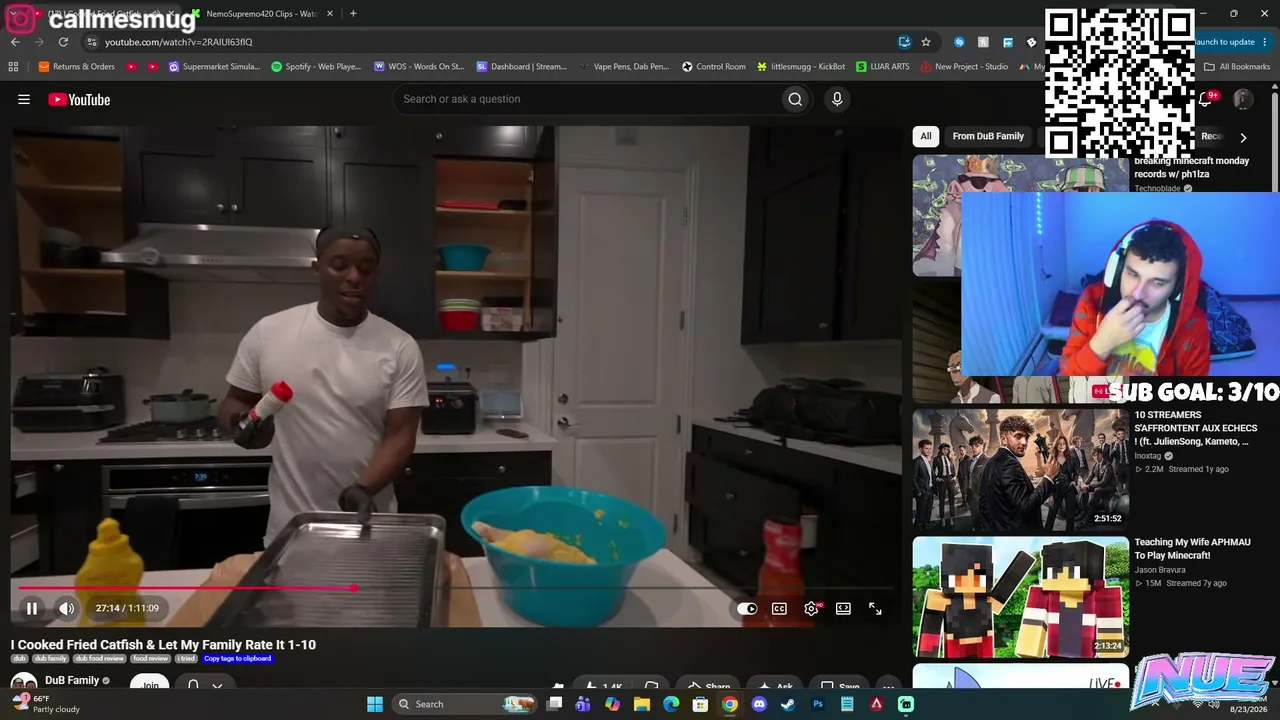Open Teaching My Wife APHMAU title

coord(1192,549)
